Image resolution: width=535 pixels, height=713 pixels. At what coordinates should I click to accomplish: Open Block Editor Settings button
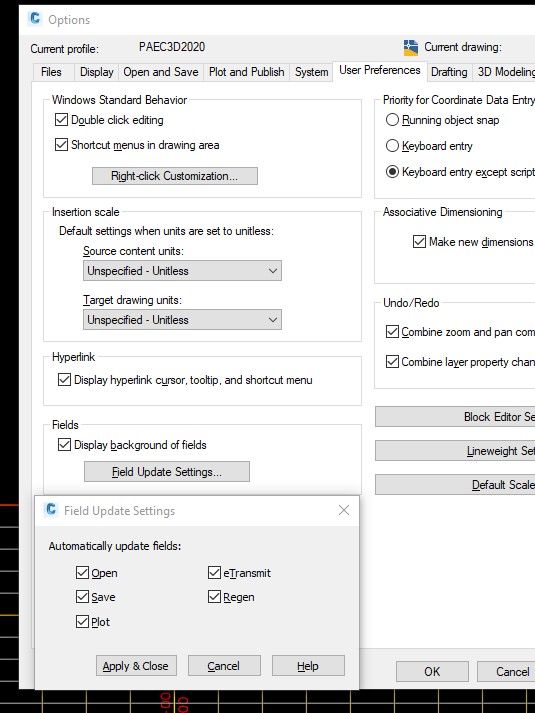(x=455, y=417)
